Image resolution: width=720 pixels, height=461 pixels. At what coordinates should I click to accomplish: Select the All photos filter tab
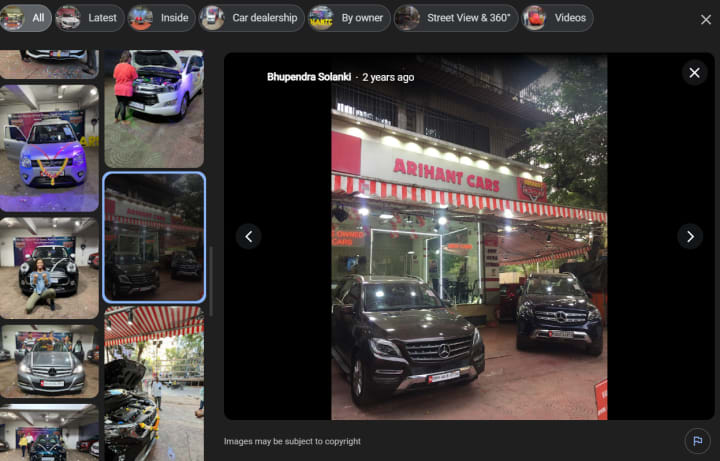[25, 18]
